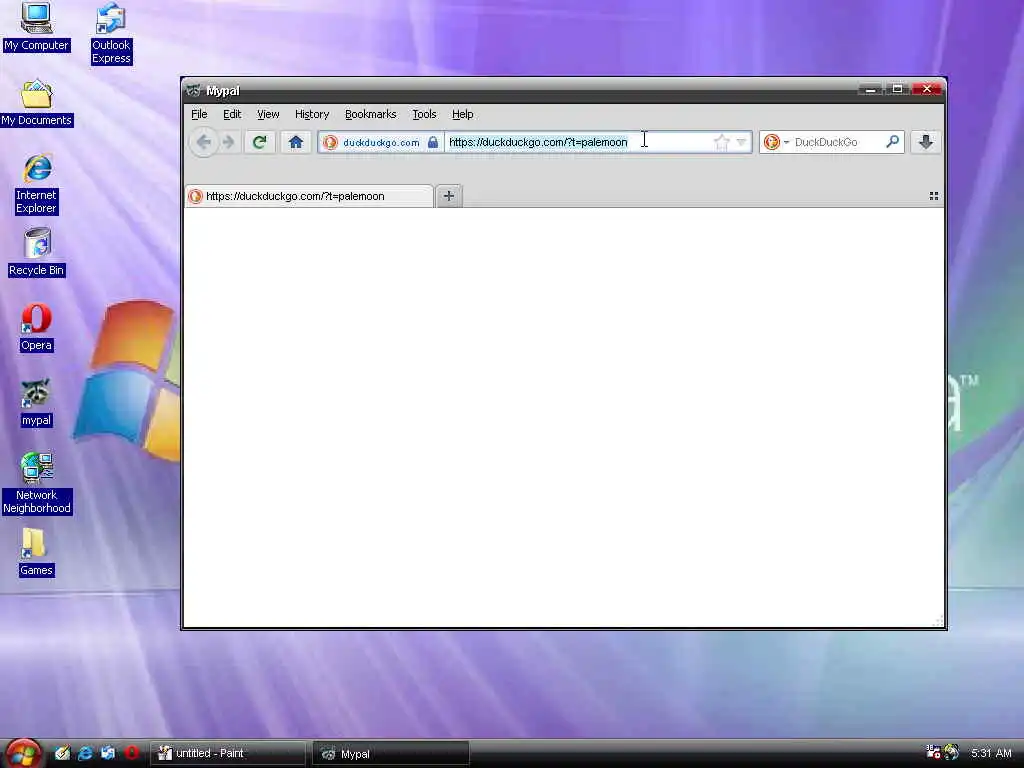Open the Downloads arrow button
Viewport: 1024px width, 768px height.
(925, 142)
